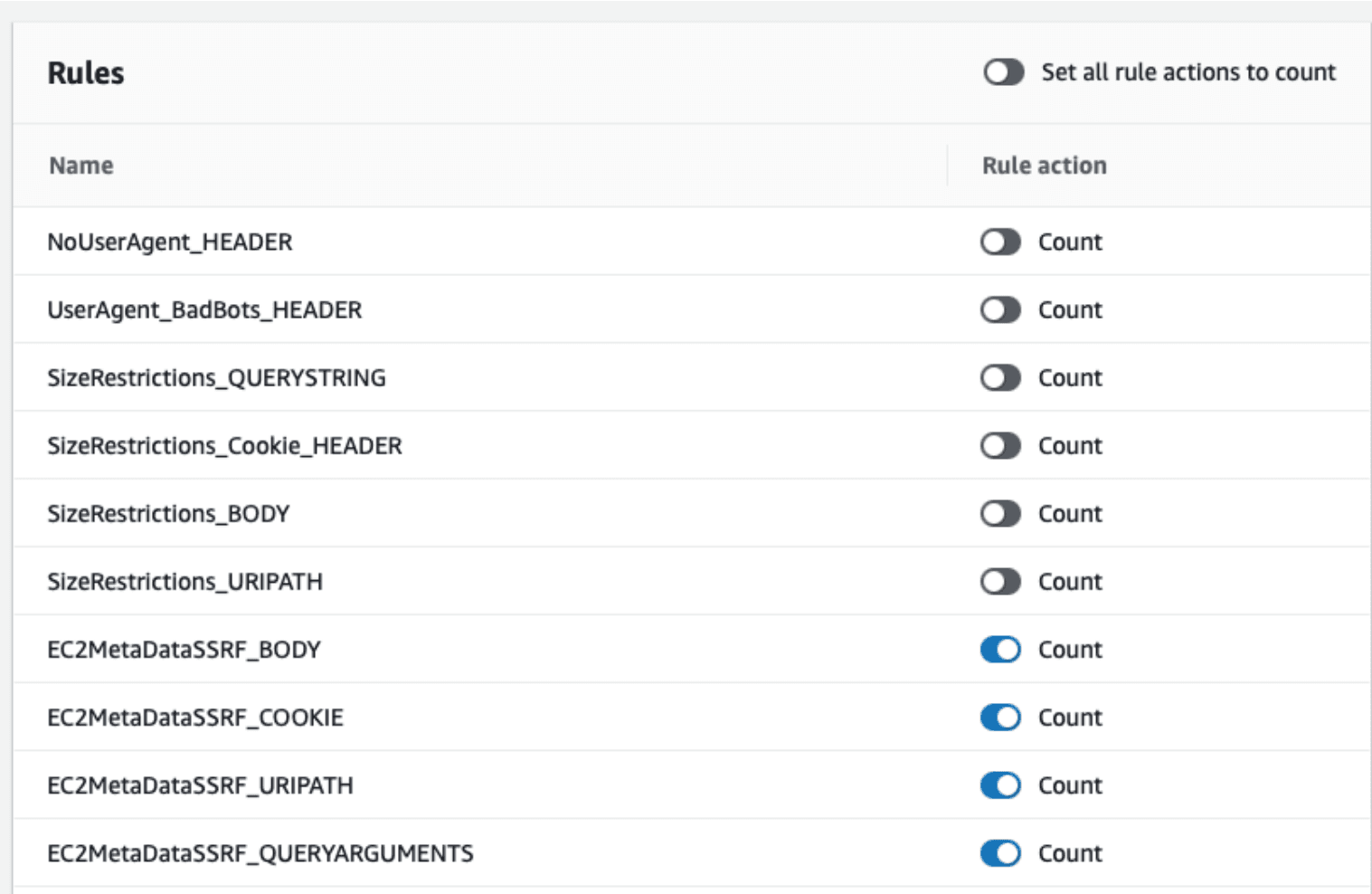Select the EC2MetaDataSSRF_COOKIE rule name
Viewport: 1372px width, 894px height.
[195, 718]
